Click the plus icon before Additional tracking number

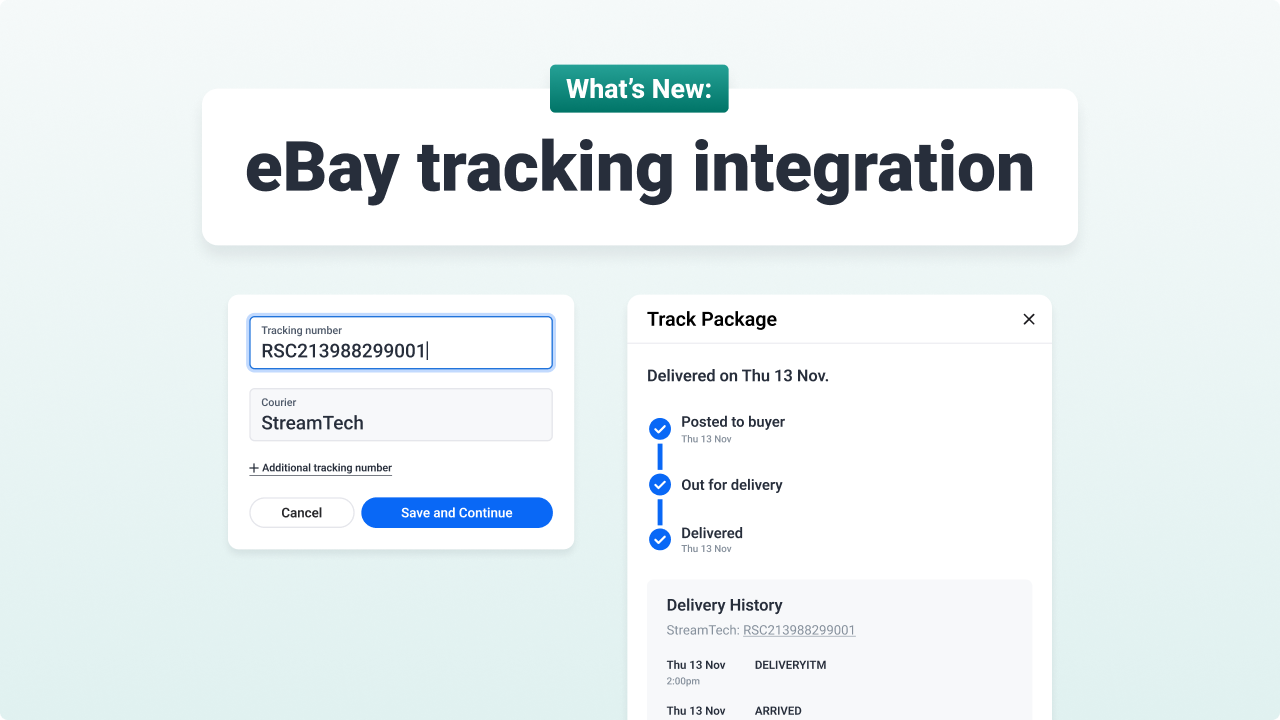pyautogui.click(x=253, y=468)
